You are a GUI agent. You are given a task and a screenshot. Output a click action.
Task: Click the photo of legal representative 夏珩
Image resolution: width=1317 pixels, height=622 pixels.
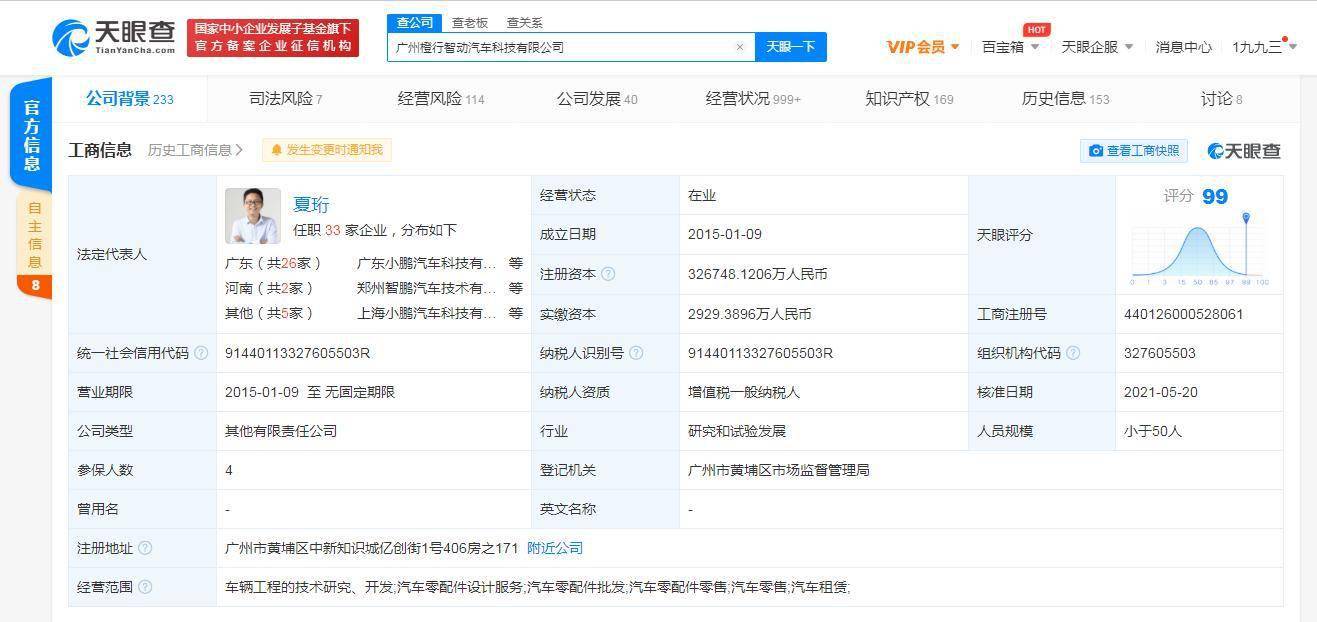pos(253,216)
